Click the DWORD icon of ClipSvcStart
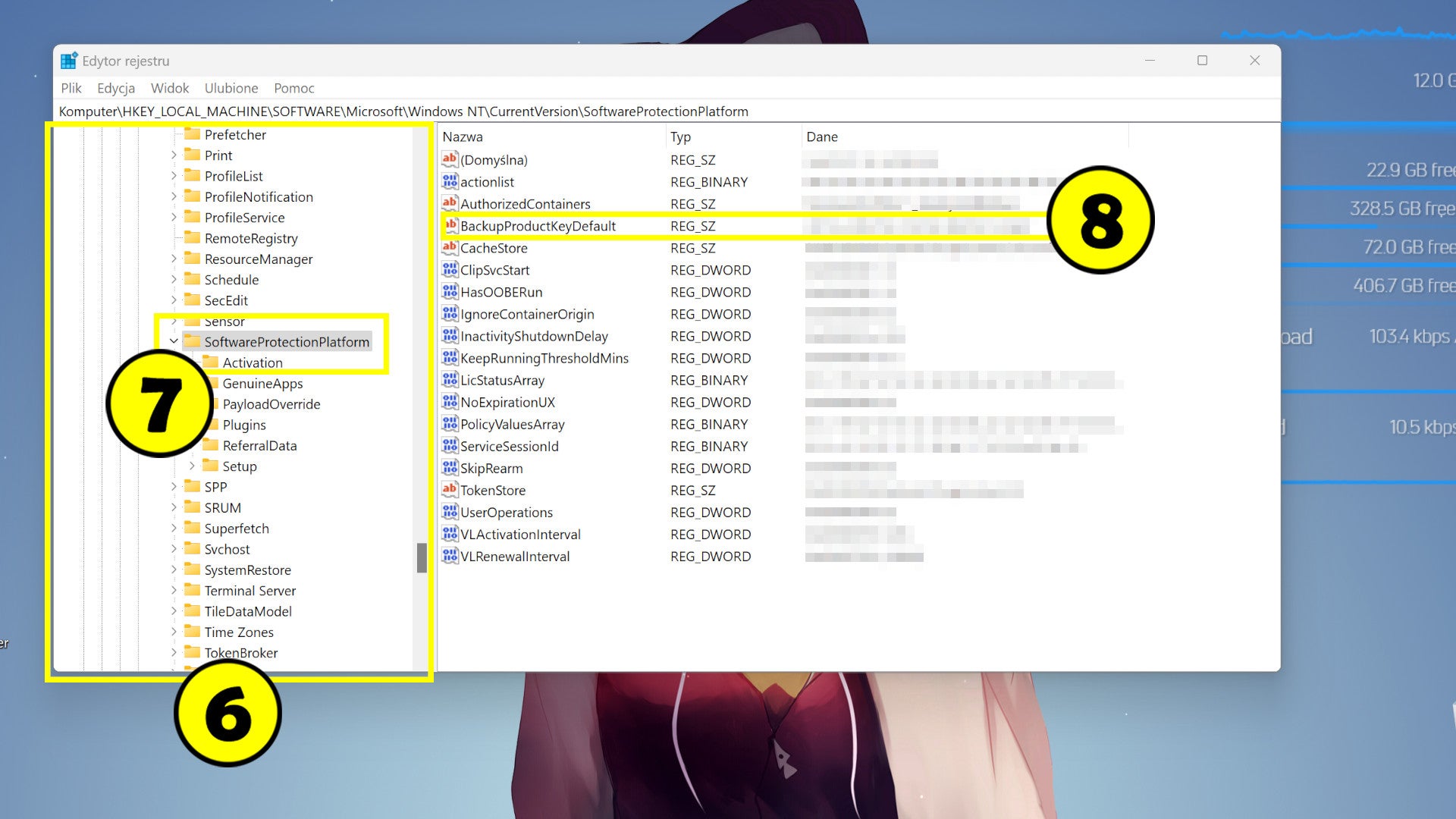Screen dimensions: 1456x819 coord(450,269)
